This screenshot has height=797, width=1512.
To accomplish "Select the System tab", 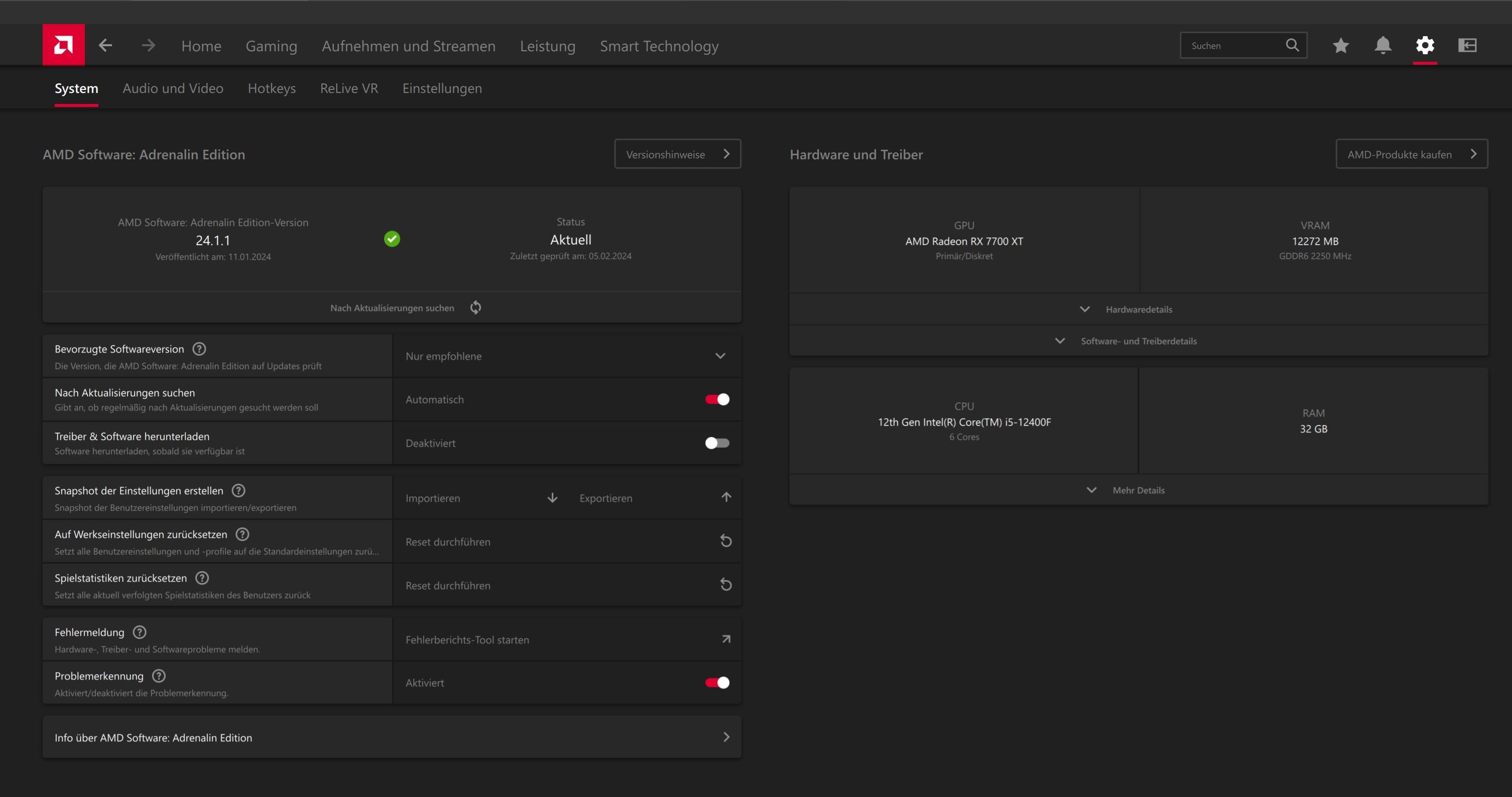I will (76, 88).
